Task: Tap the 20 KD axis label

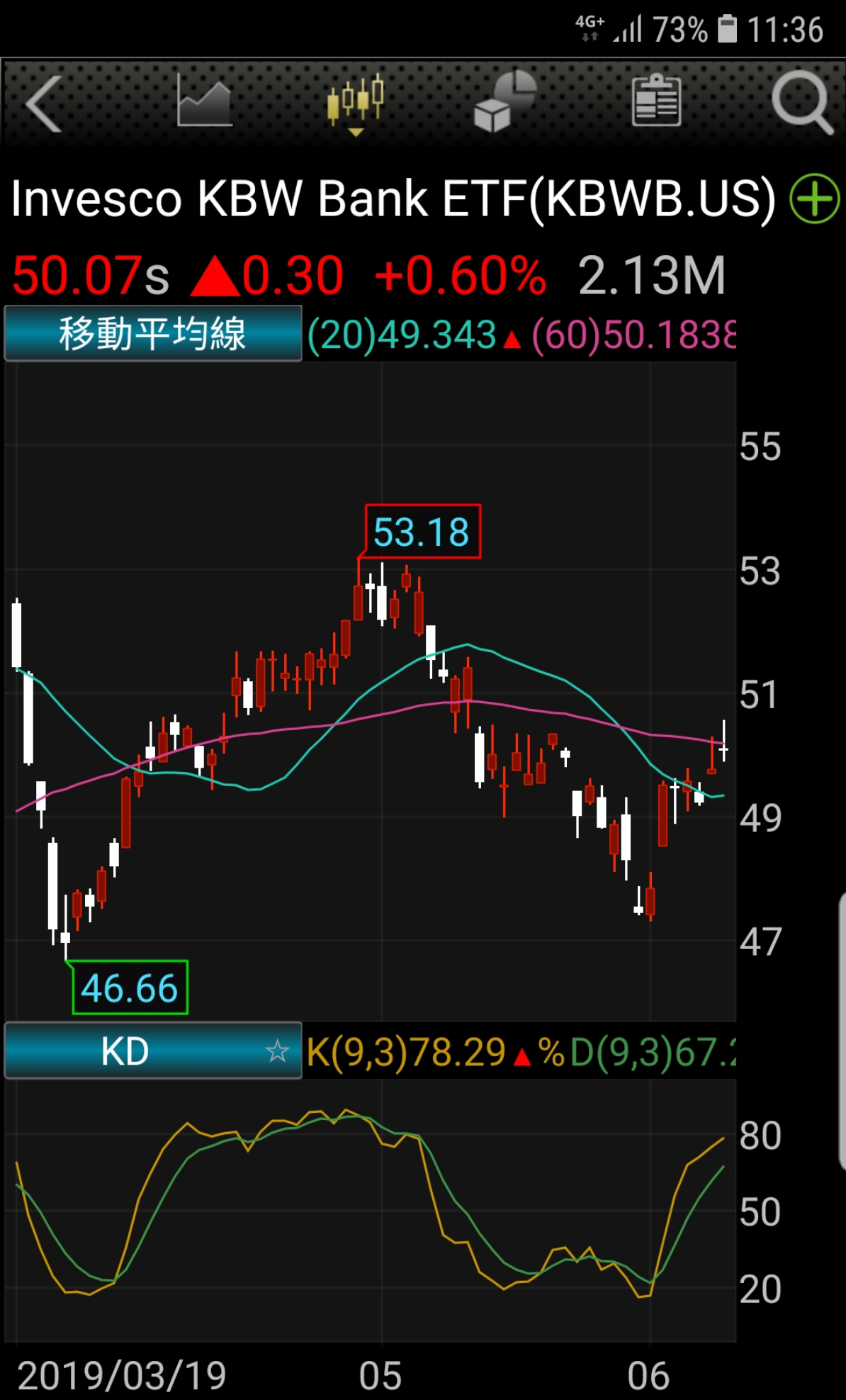Action: [x=760, y=1289]
